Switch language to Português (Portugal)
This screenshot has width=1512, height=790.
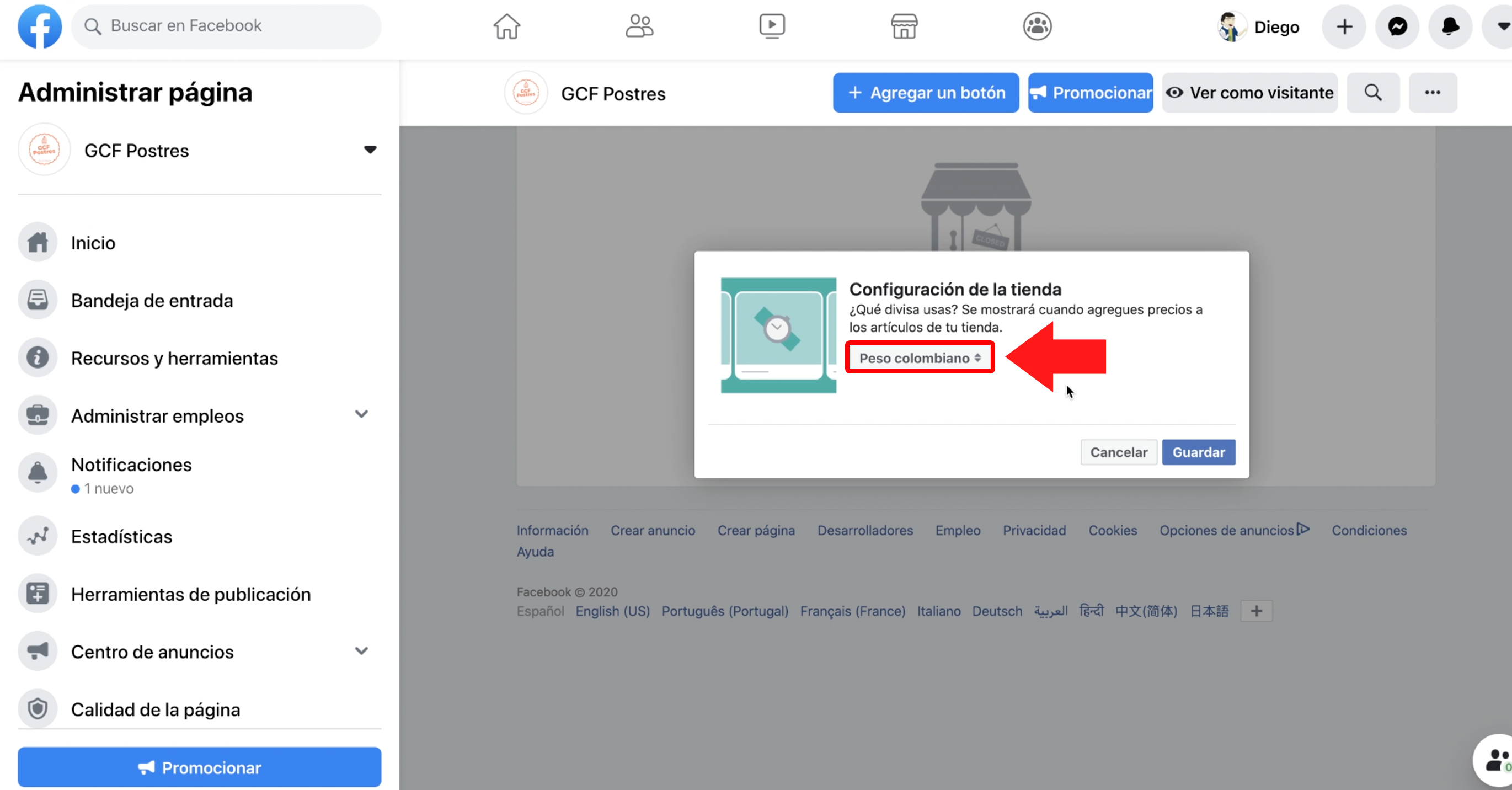click(725, 611)
